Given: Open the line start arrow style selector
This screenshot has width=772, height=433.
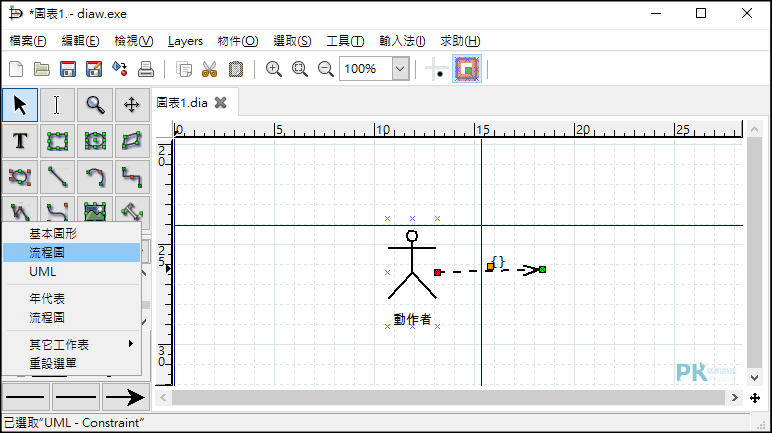Looking at the screenshot, I should point(26,397).
